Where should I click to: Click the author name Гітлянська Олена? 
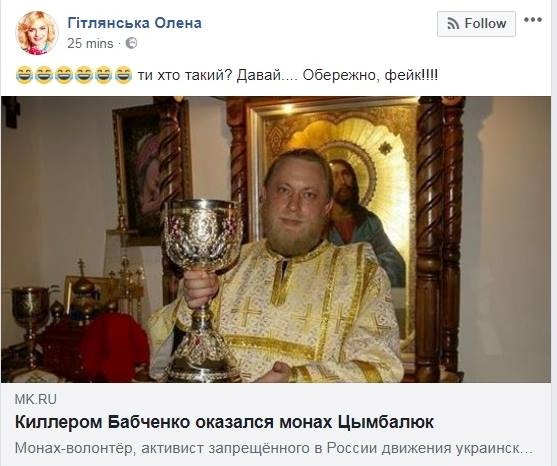pyautogui.click(x=135, y=23)
